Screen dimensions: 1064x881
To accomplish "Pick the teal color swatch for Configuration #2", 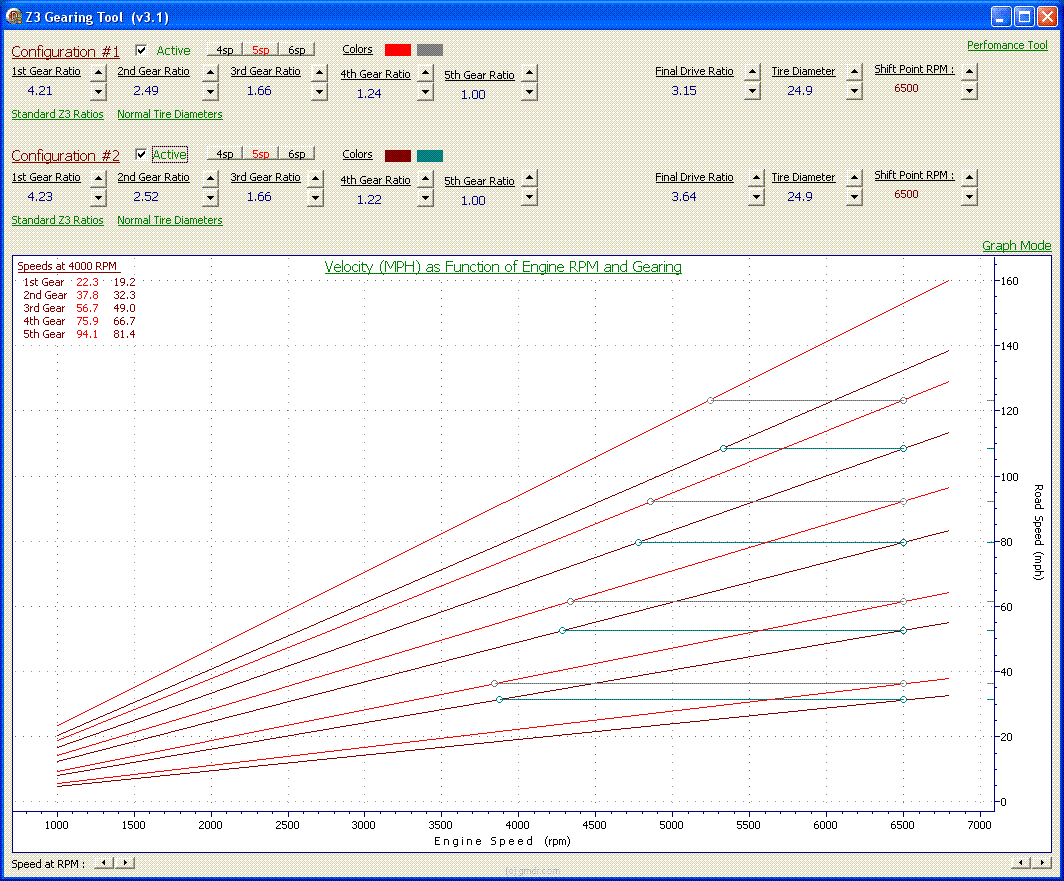I will tap(430, 155).
